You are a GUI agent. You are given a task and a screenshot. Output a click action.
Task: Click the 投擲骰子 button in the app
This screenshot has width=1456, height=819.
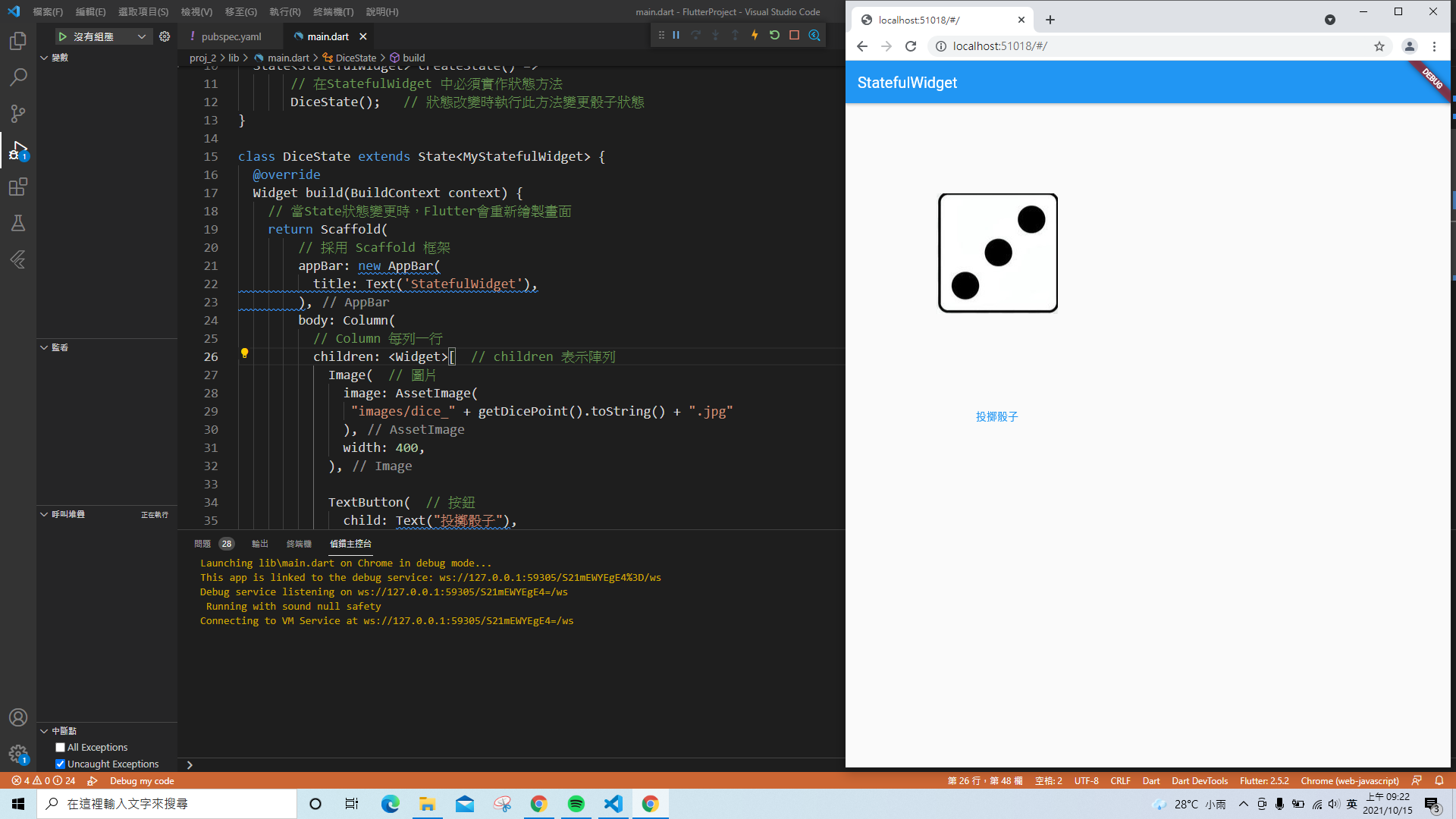[x=996, y=416]
